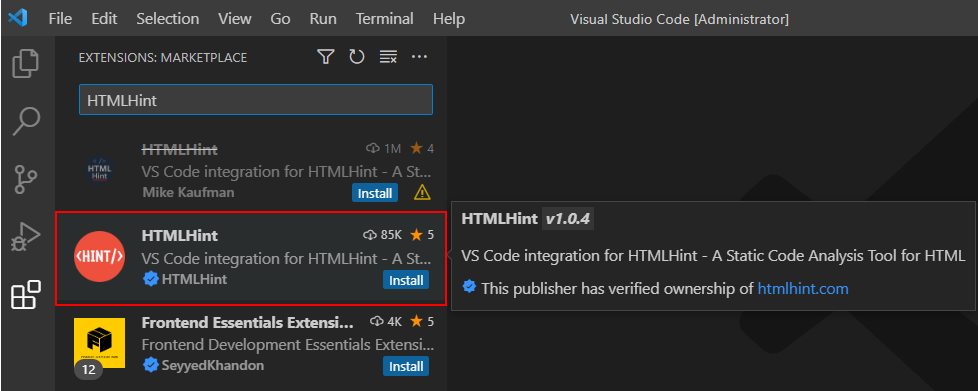Open the Search view in activity bar
Screen dimensions: 978x391
tap(26, 122)
